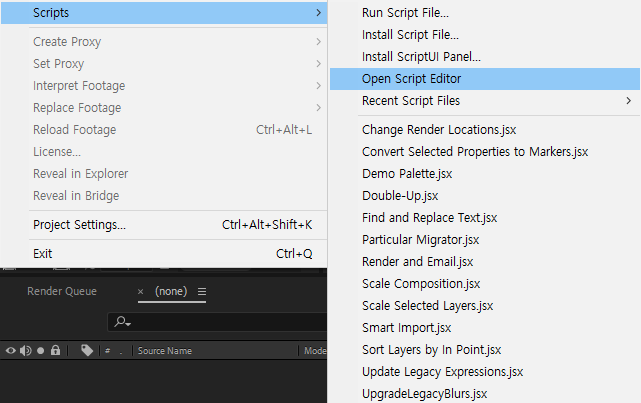Launch Particular Migrator.jsx script
The height and width of the screenshot is (403, 641).
point(485,240)
